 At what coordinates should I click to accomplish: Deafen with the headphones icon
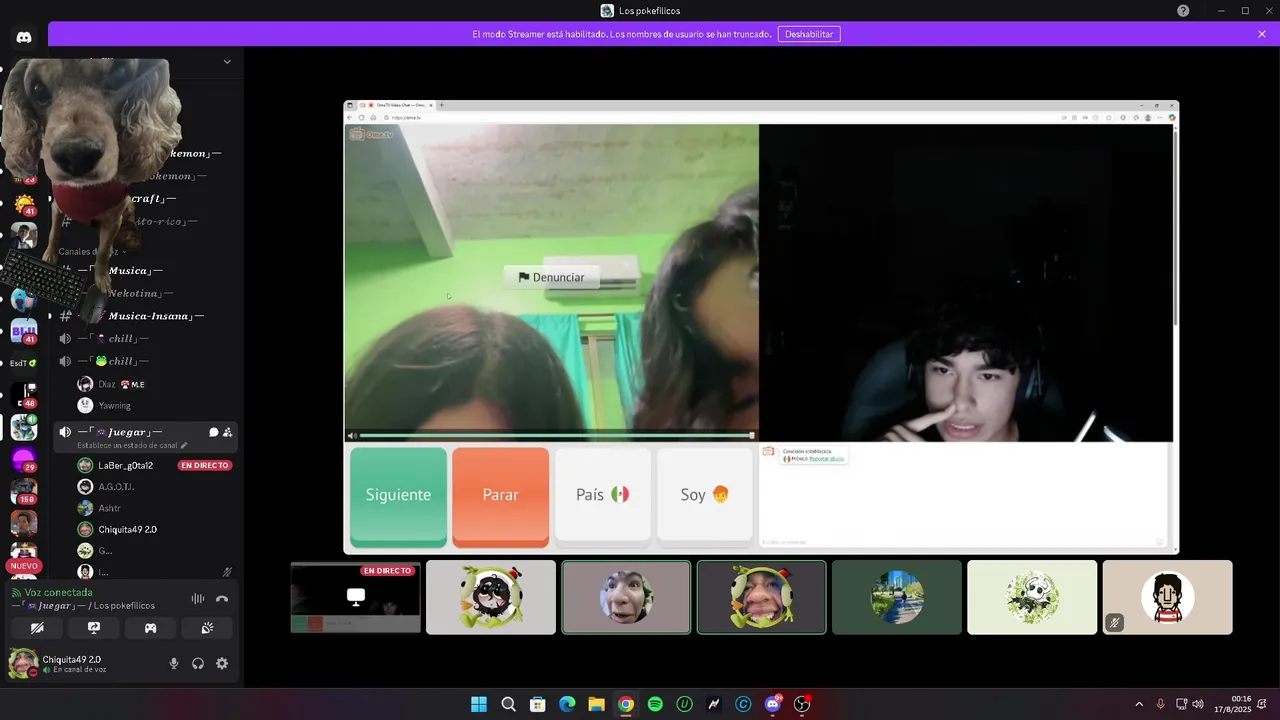point(198,663)
